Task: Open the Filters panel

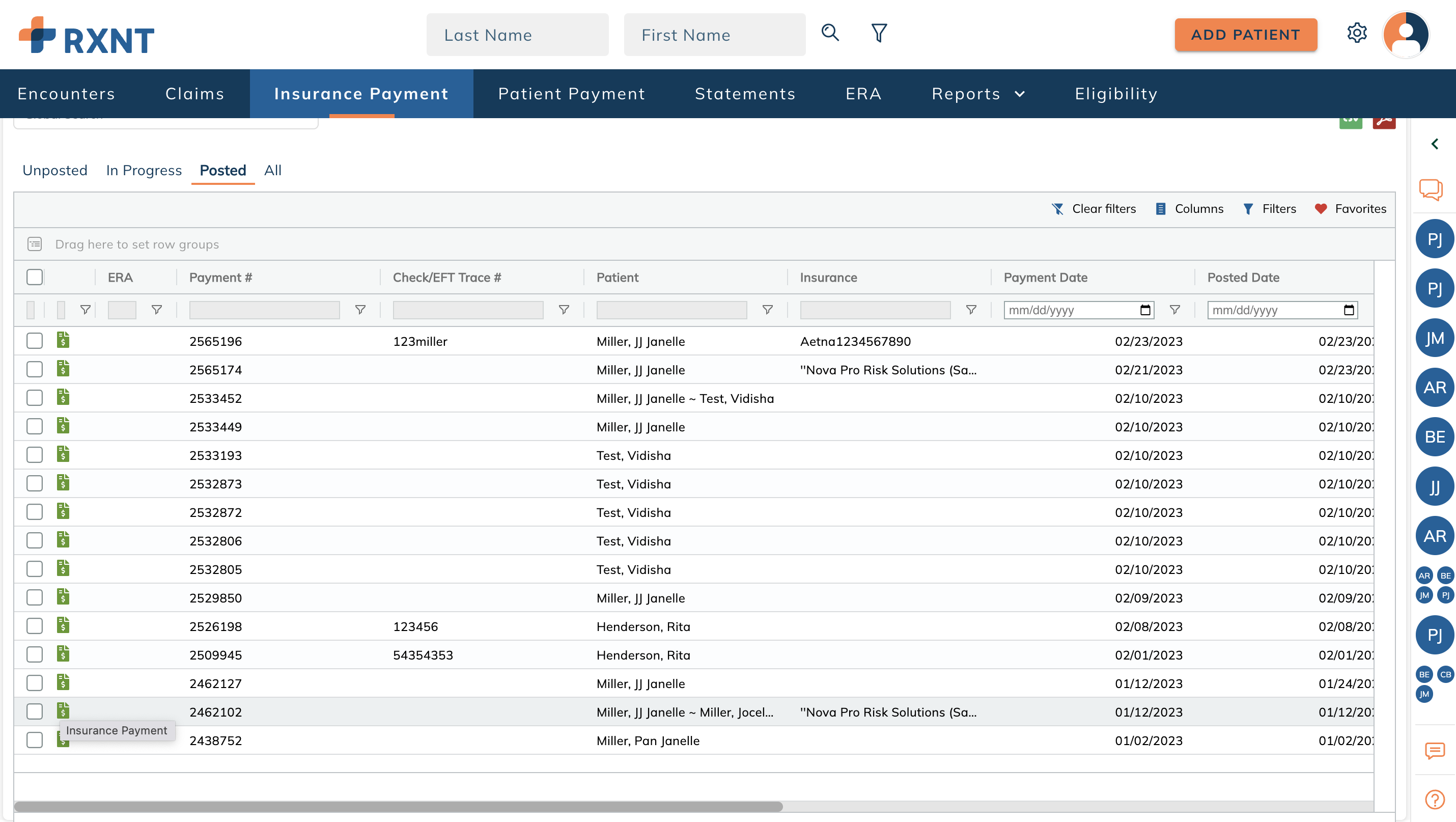Action: tap(1270, 209)
